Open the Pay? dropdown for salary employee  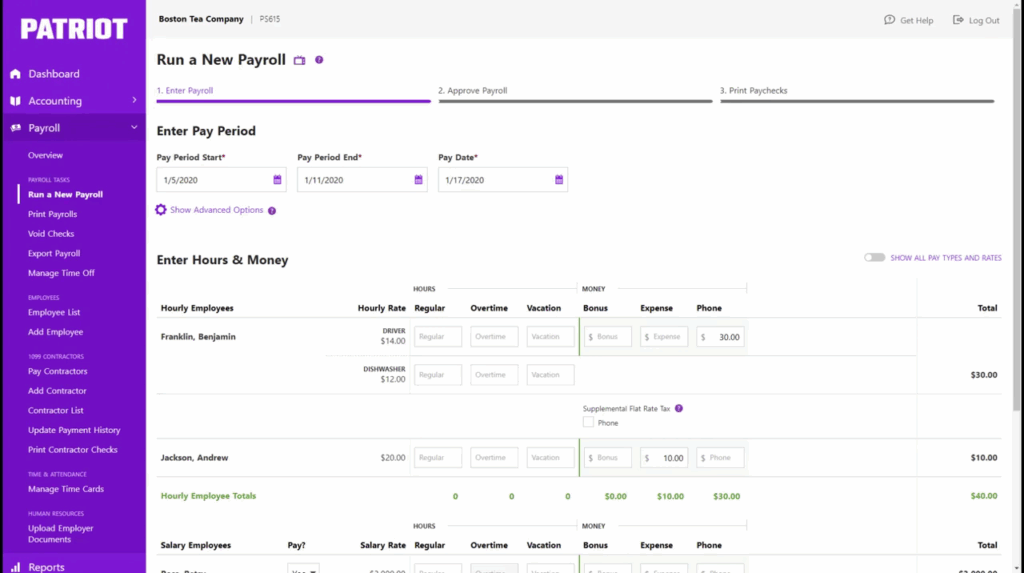pos(302,569)
